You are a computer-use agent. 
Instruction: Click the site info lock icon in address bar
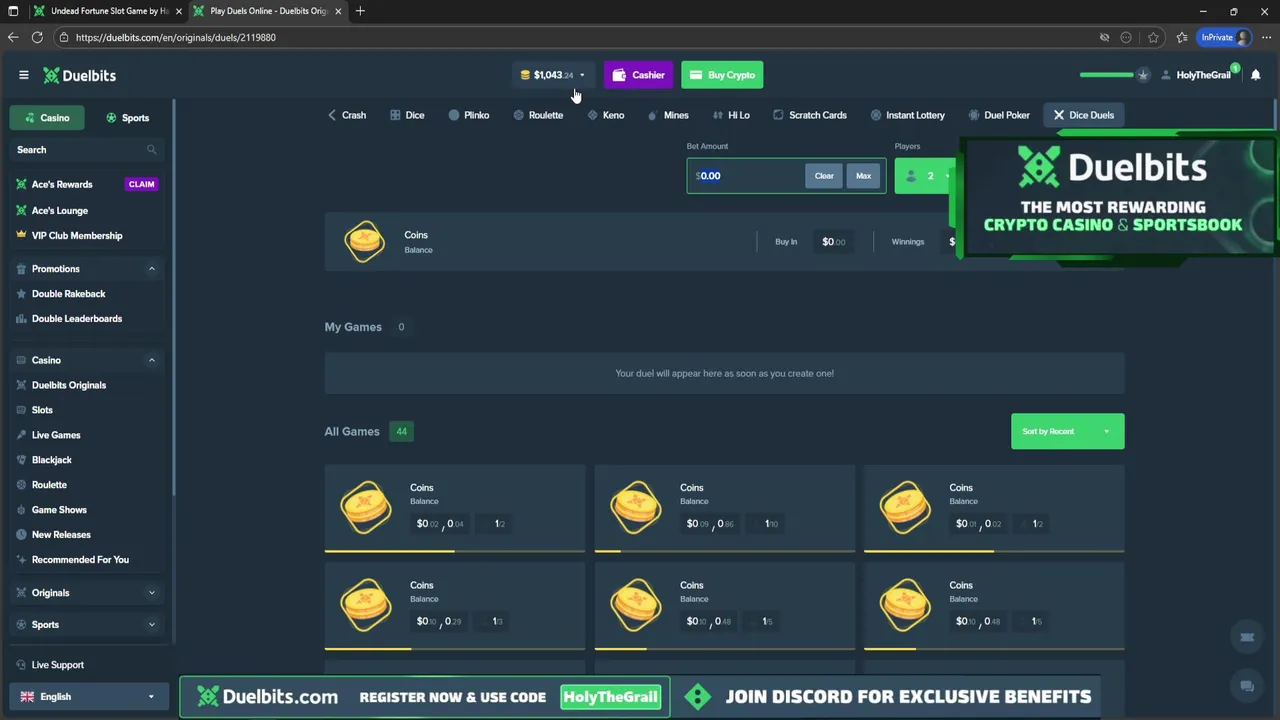click(64, 37)
